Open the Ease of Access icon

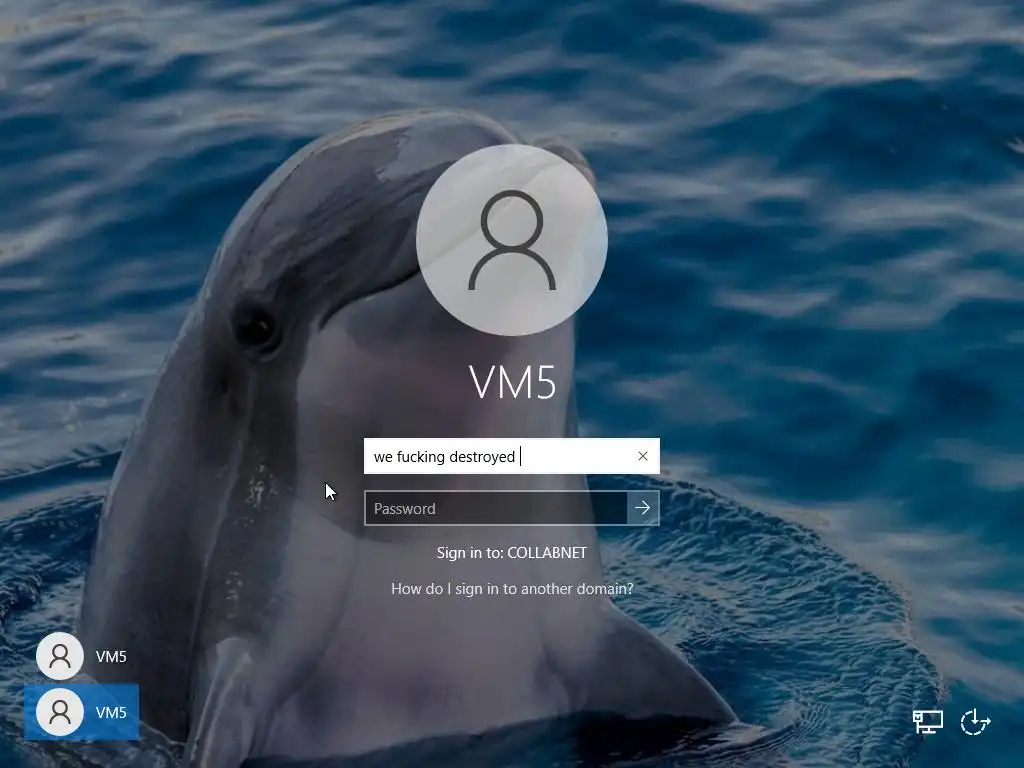click(975, 722)
